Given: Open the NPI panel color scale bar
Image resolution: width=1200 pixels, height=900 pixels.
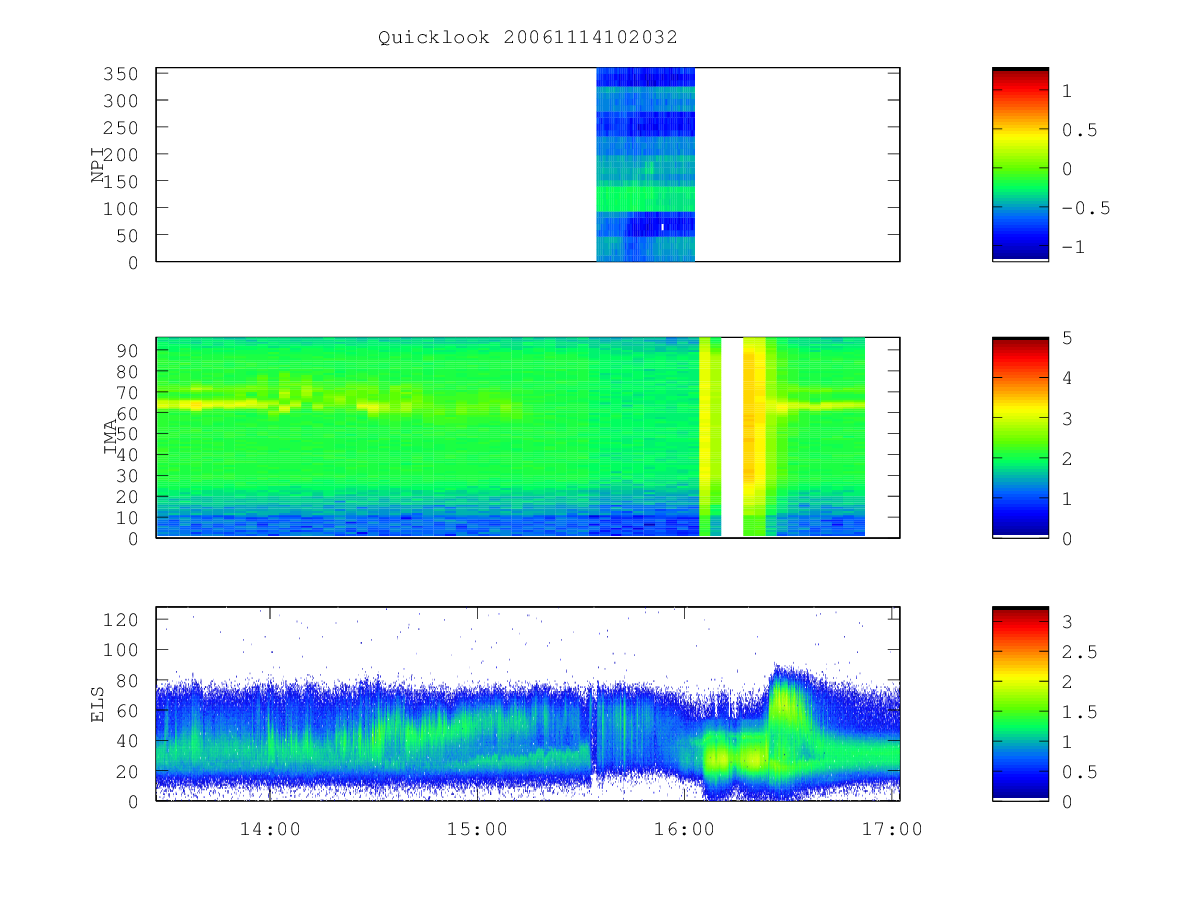Looking at the screenshot, I should click(x=1020, y=164).
